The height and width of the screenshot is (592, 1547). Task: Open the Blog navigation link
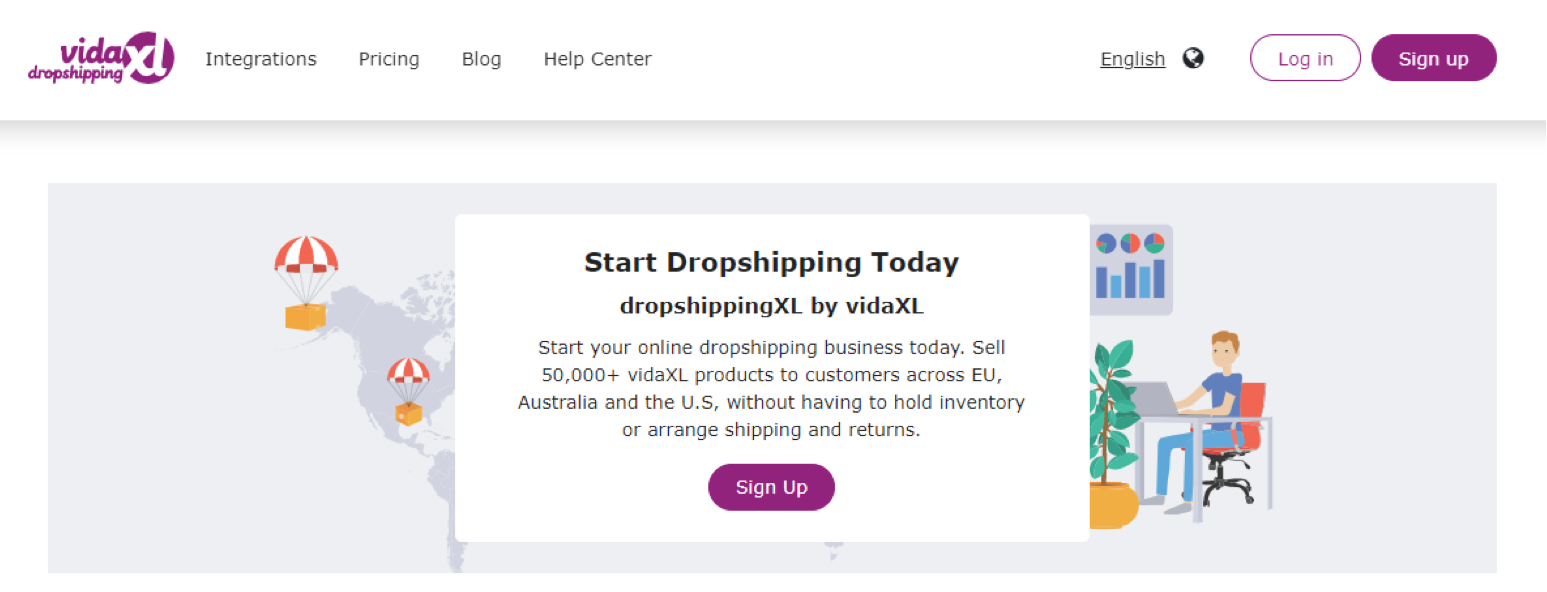(x=481, y=59)
